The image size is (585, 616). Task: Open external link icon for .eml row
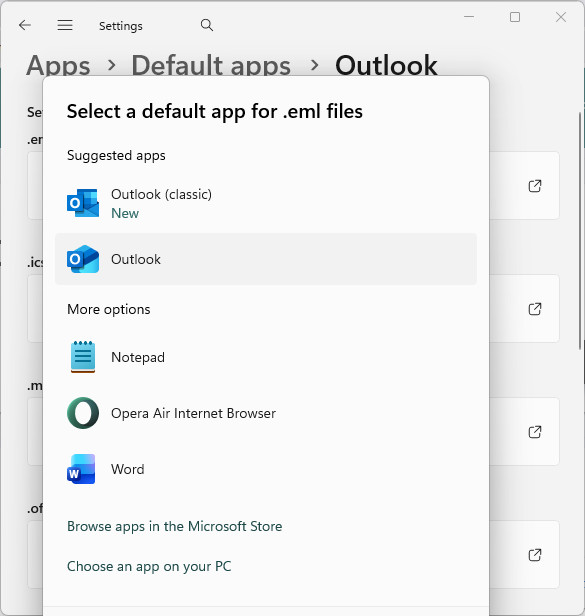[535, 186]
